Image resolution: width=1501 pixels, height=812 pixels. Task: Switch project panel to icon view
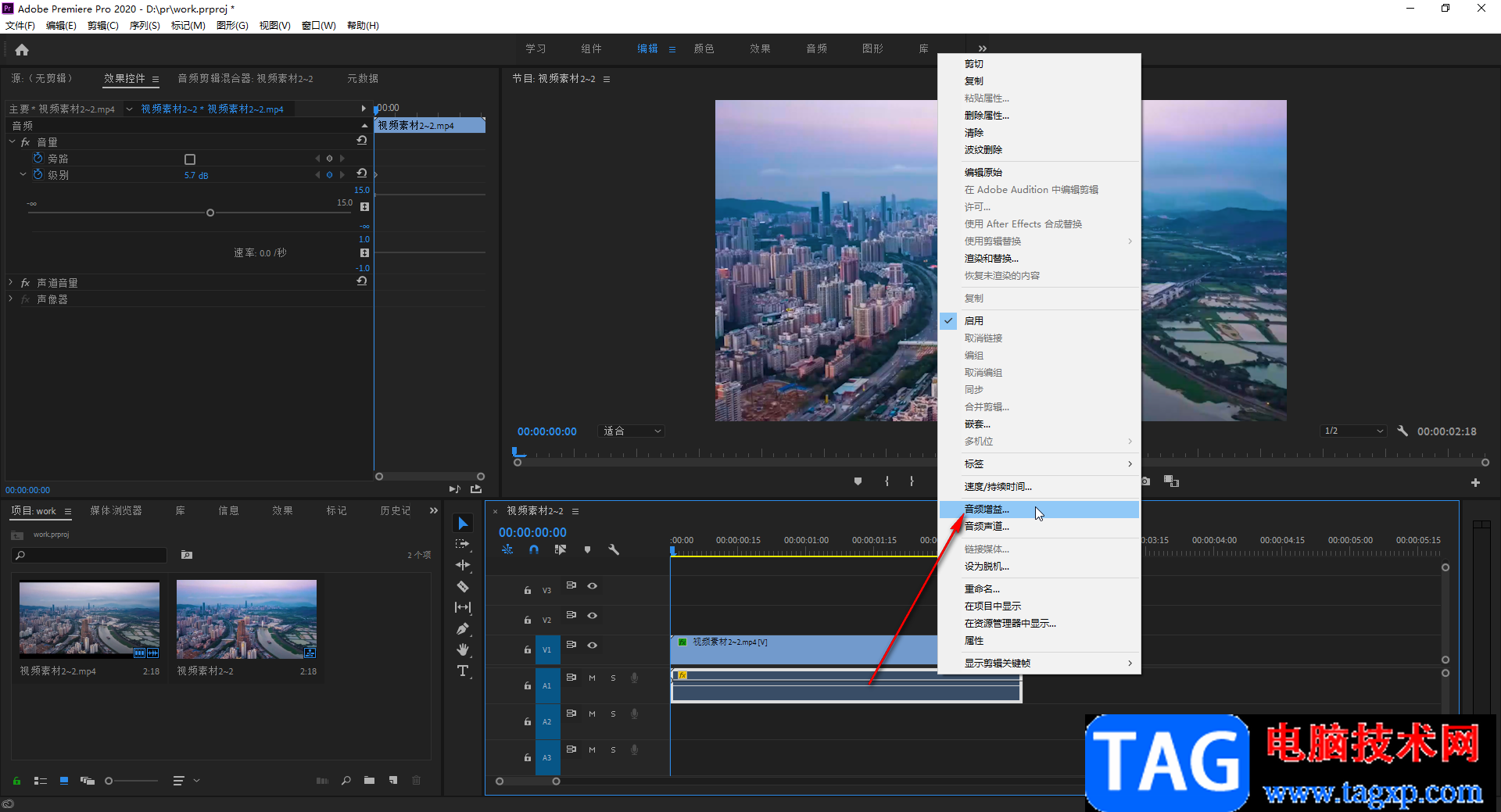[x=64, y=780]
